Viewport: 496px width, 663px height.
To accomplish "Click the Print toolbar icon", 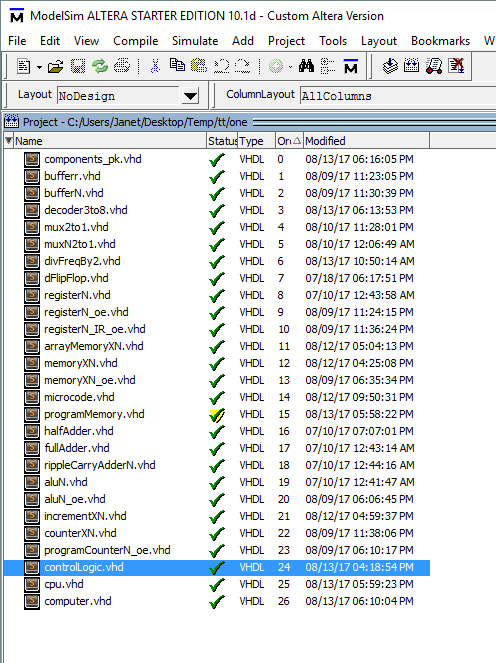I will point(122,66).
